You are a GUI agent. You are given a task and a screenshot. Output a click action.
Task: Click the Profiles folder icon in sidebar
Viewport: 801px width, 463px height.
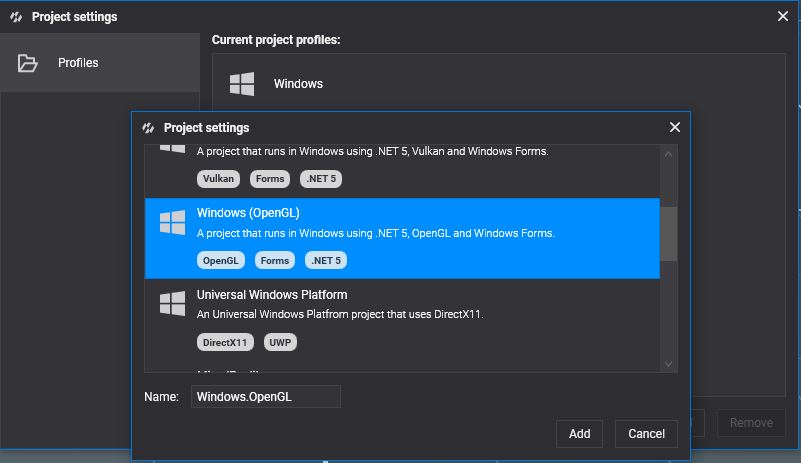tap(28, 63)
